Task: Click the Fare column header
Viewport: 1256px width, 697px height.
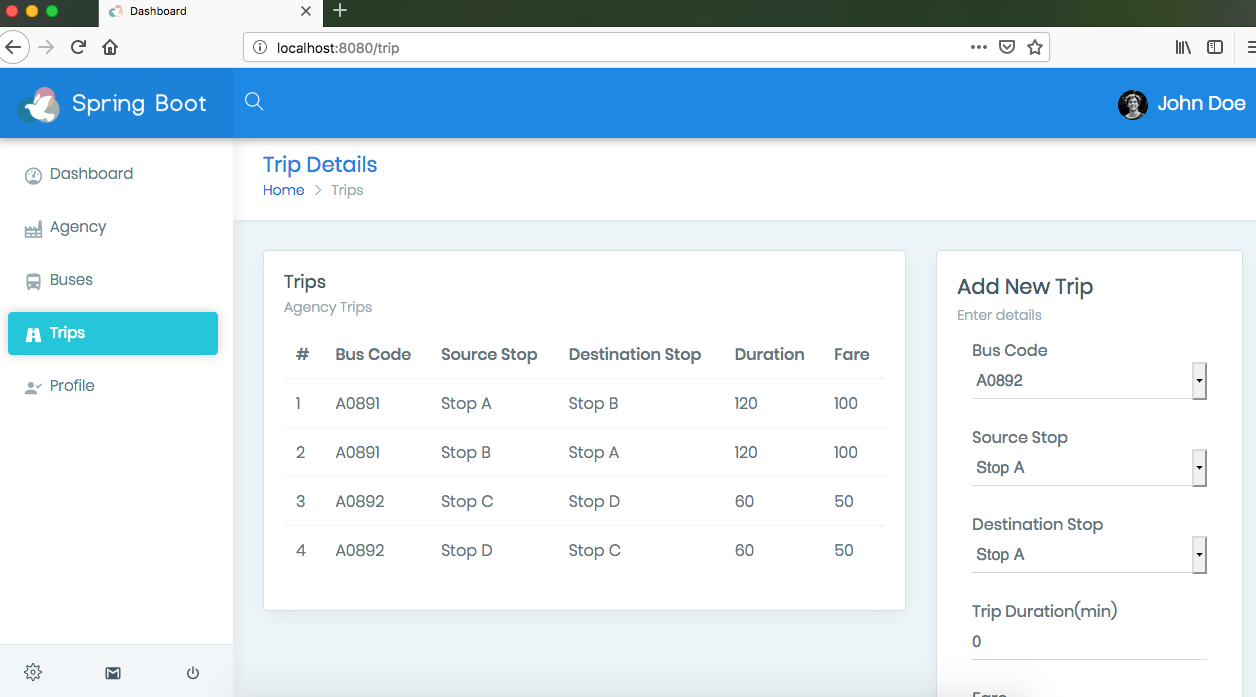Action: click(852, 354)
